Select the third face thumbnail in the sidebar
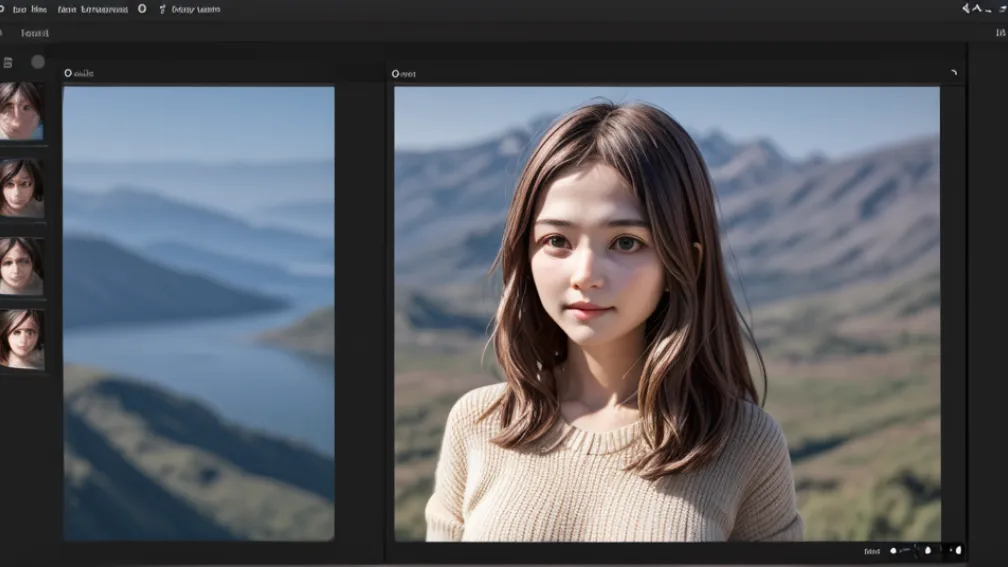Screen dimensions: 1008x567 point(21,265)
